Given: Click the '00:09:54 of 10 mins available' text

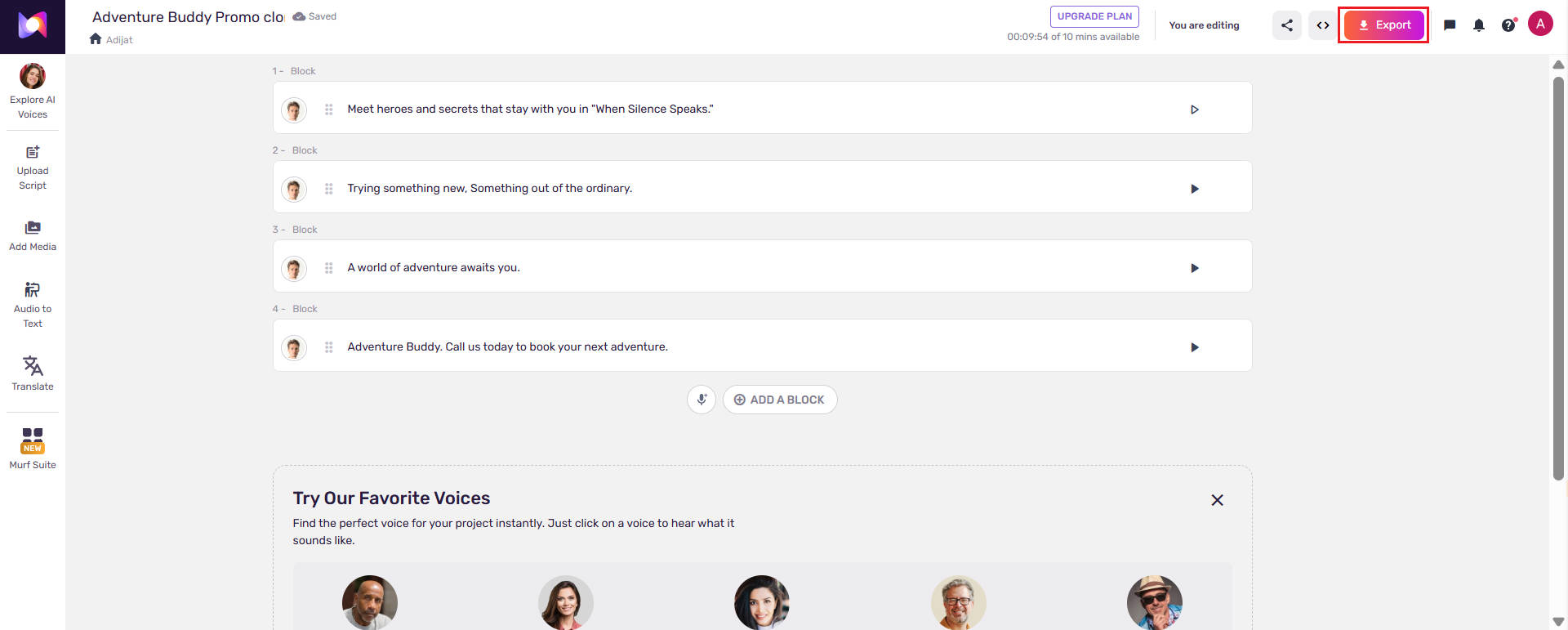Looking at the screenshot, I should pos(1073,37).
